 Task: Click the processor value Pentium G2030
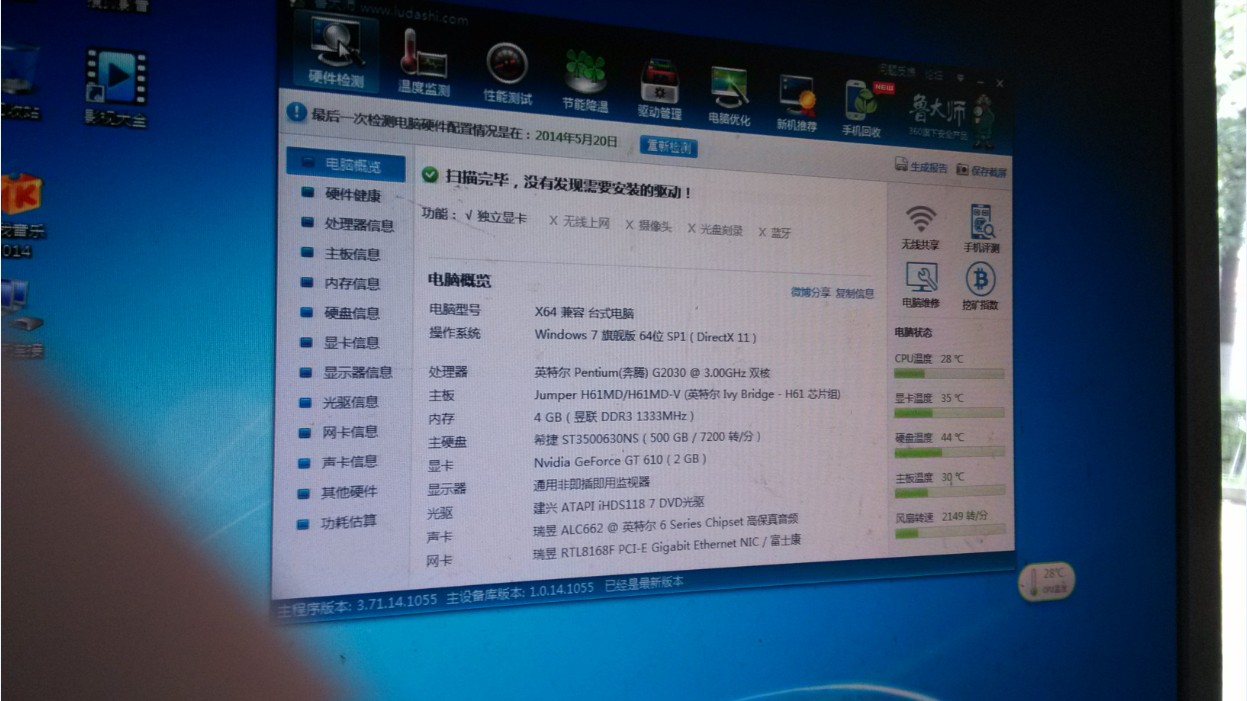[x=652, y=371]
